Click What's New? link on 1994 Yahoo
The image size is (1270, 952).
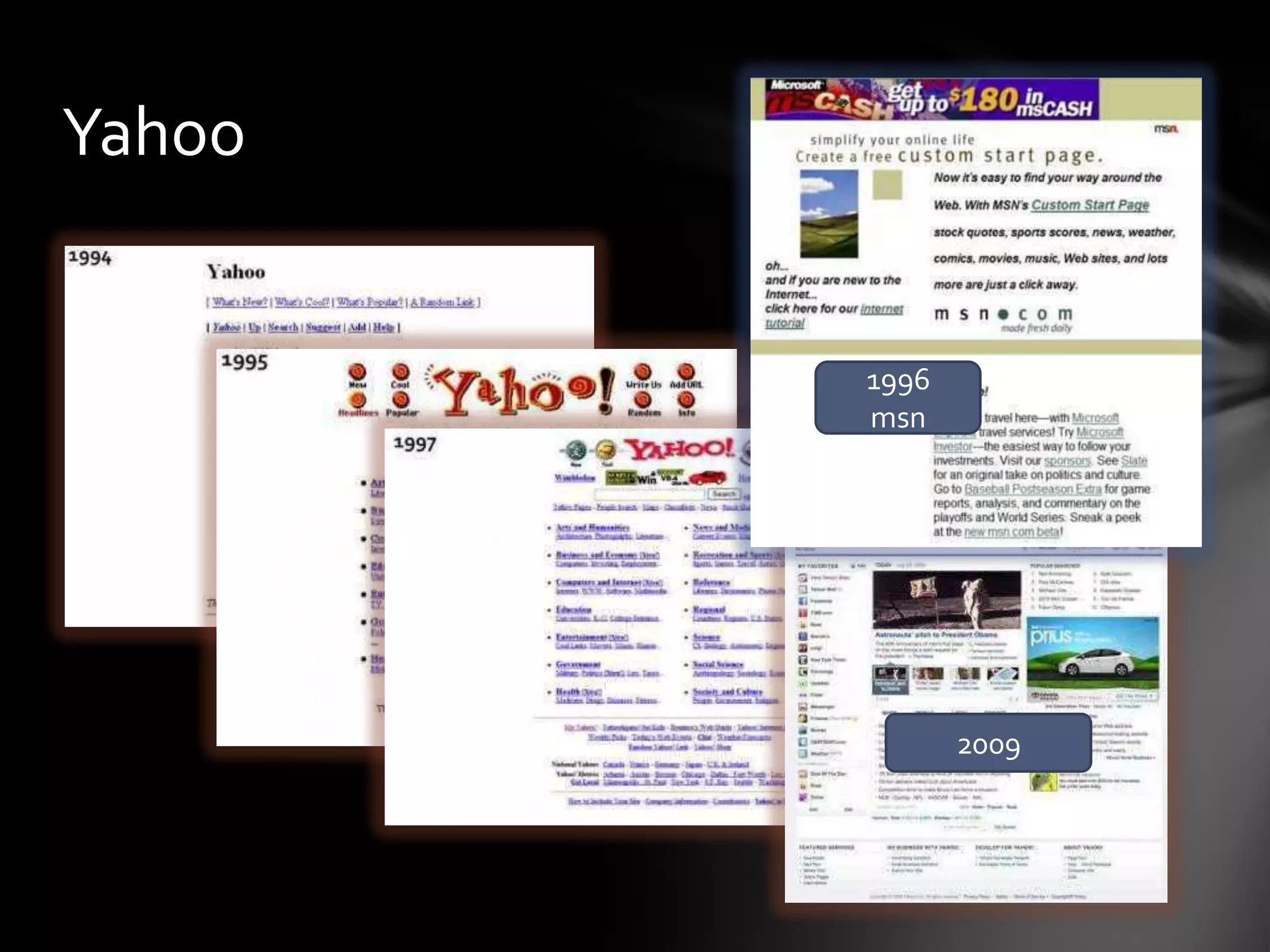pos(239,302)
